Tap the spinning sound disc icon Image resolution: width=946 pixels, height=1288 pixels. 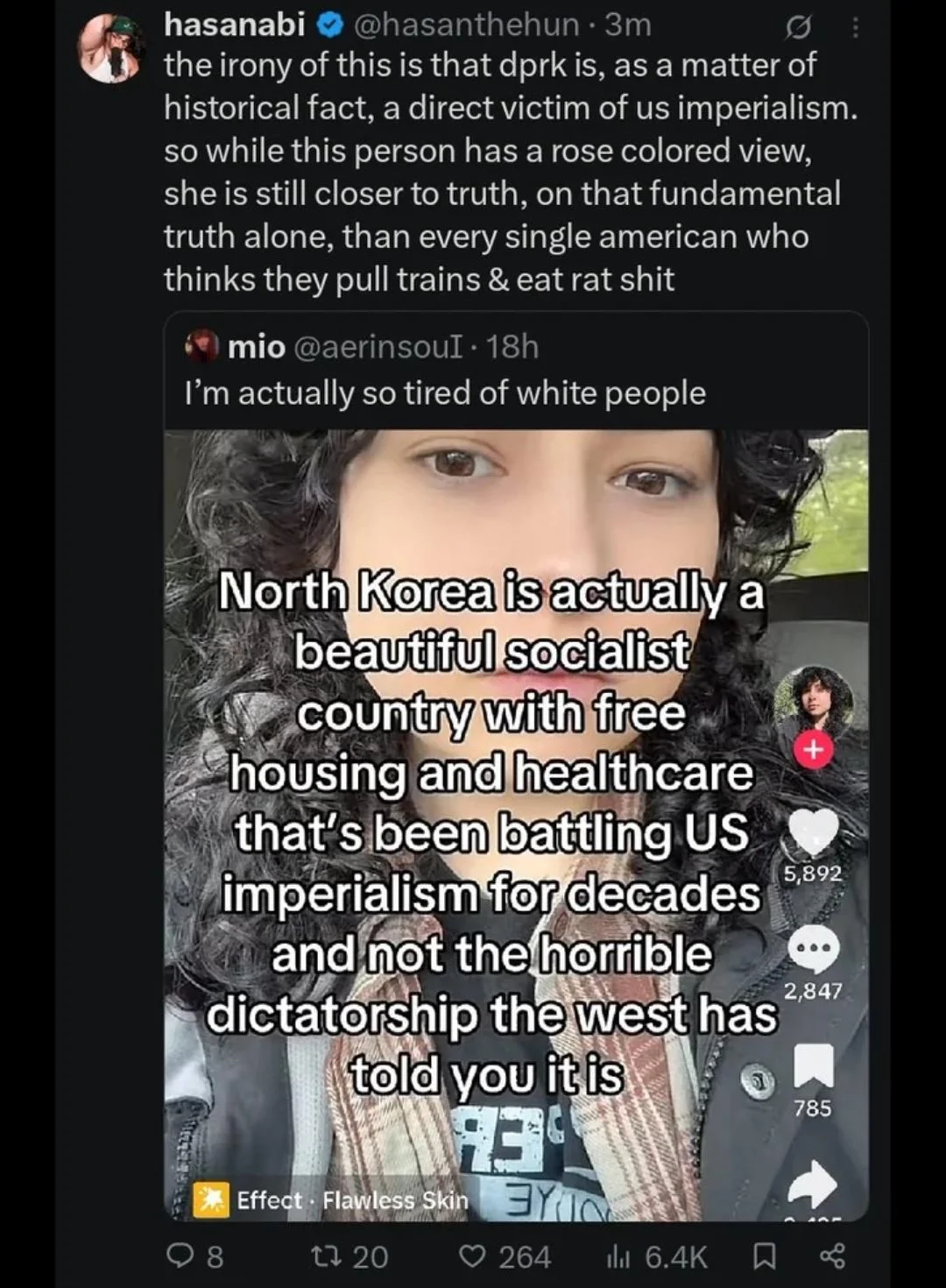pyautogui.click(x=758, y=1082)
